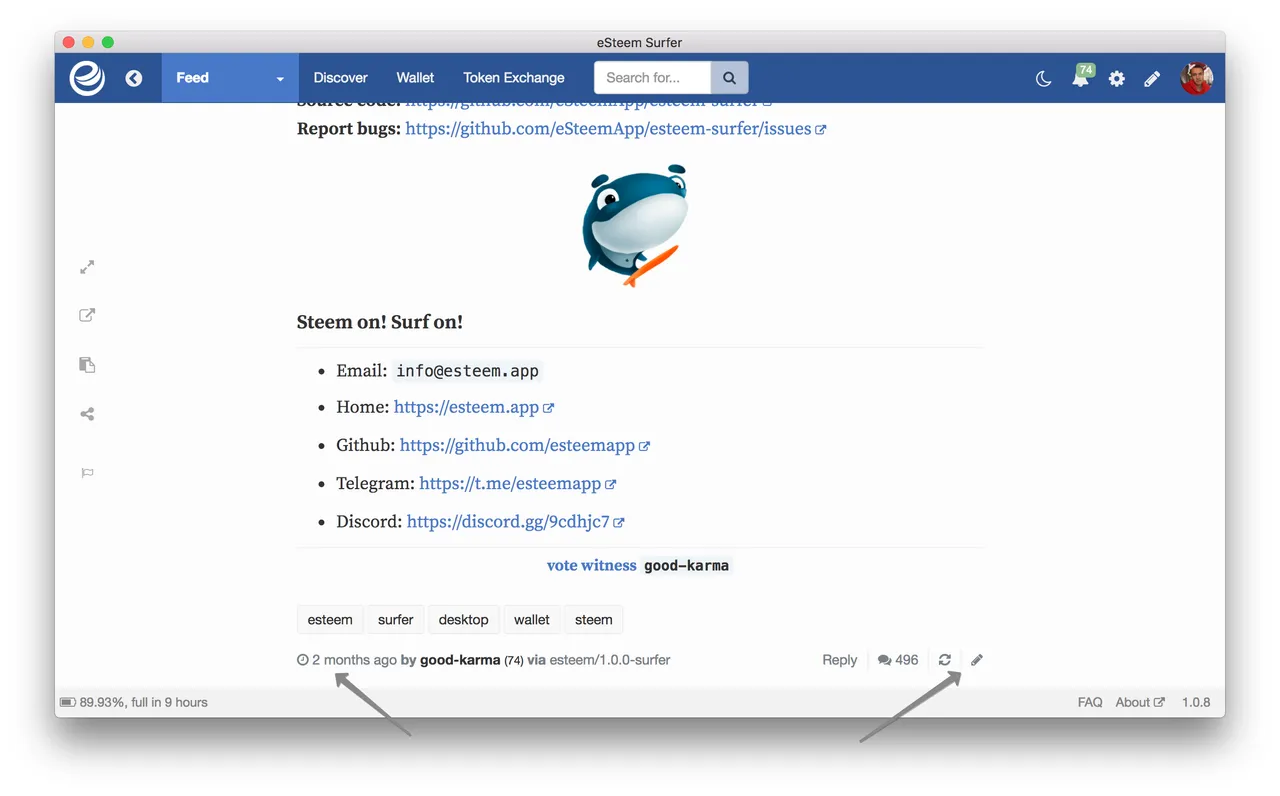The height and width of the screenshot is (796, 1280).
Task: Select the esteem tag
Action: point(330,620)
